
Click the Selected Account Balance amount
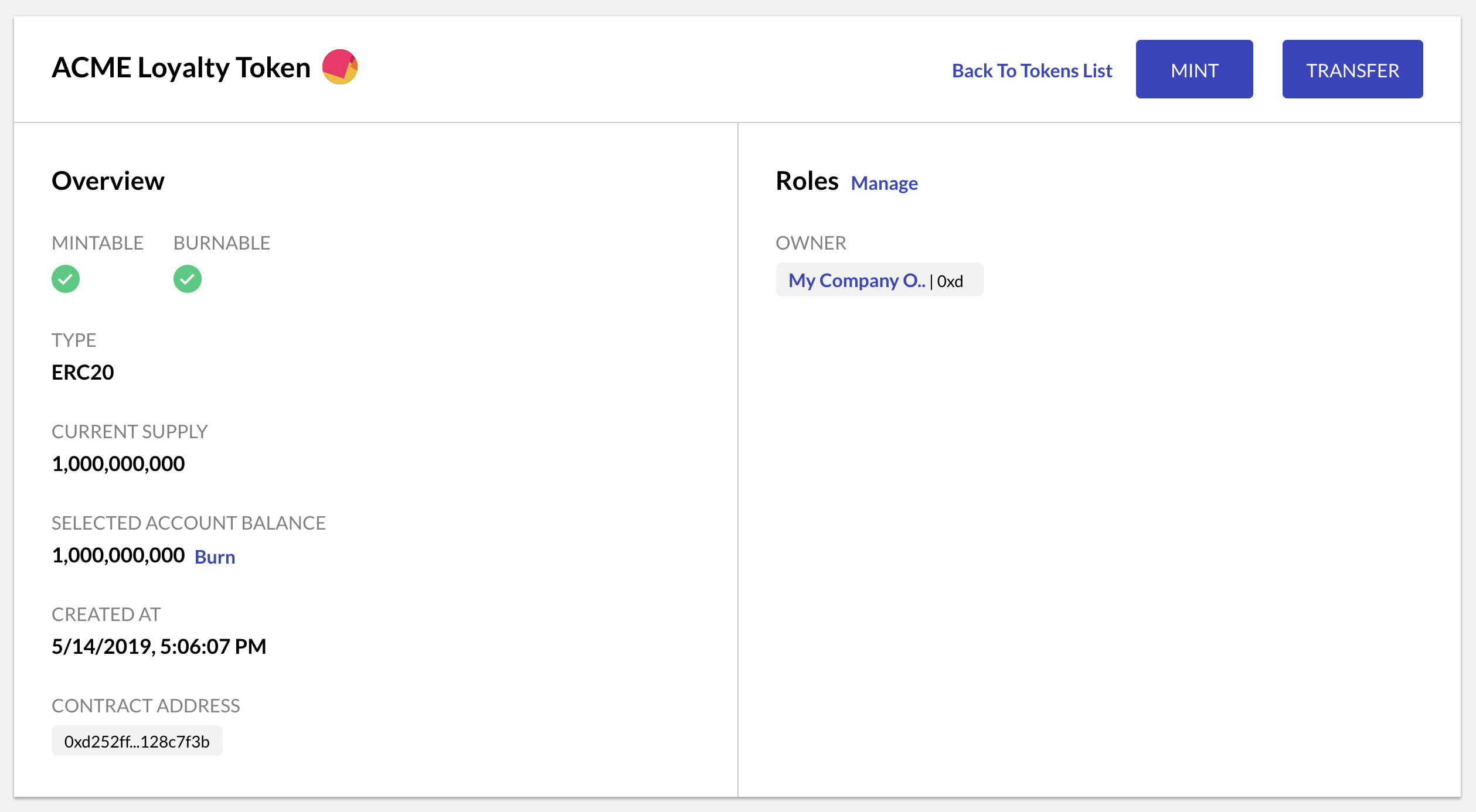pos(118,555)
